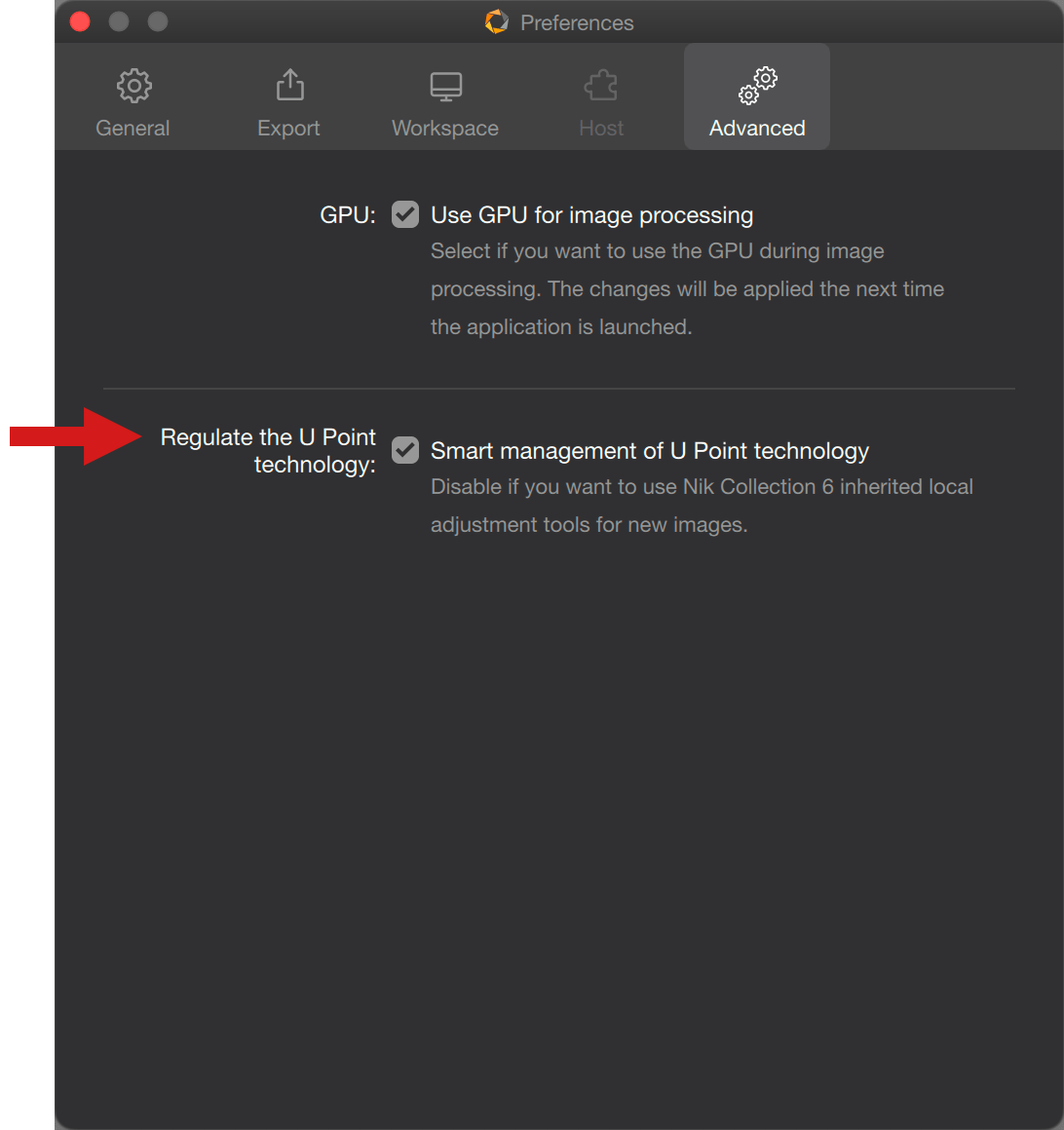Click the Nik Collection 6 description text
Screen dimensions: 1064x1130
[x=702, y=506]
